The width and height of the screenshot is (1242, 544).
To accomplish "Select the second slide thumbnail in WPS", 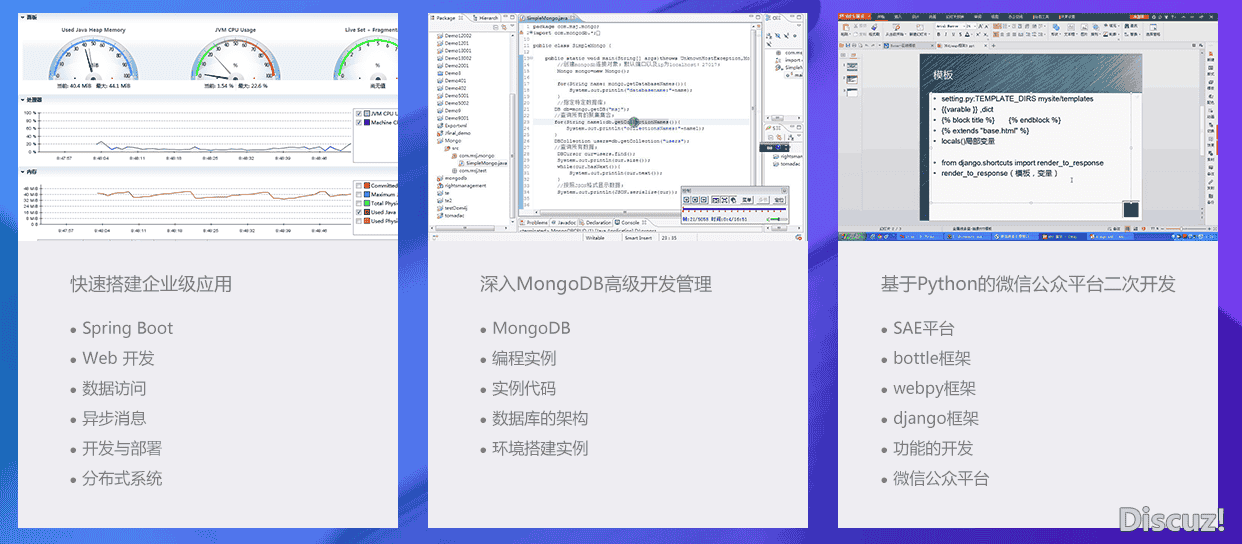I will pyautogui.click(x=852, y=79).
